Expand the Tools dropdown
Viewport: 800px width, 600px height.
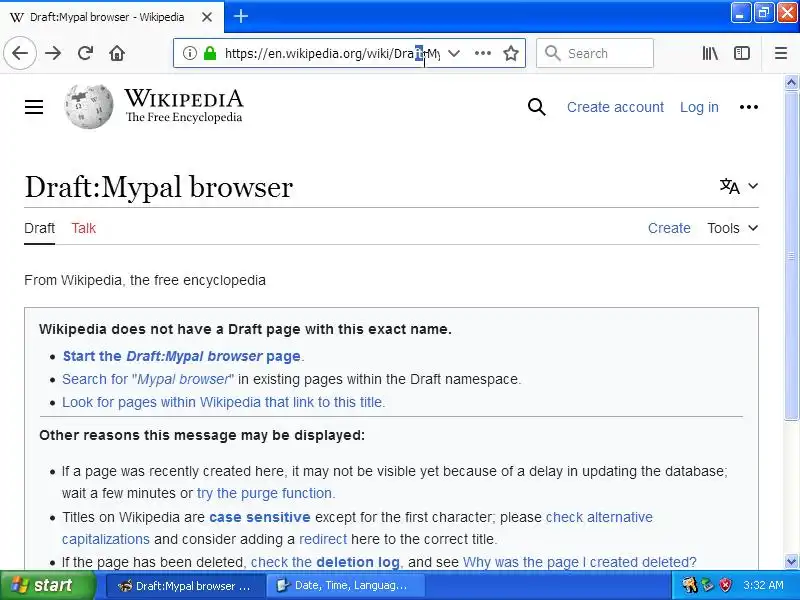[x=732, y=228]
